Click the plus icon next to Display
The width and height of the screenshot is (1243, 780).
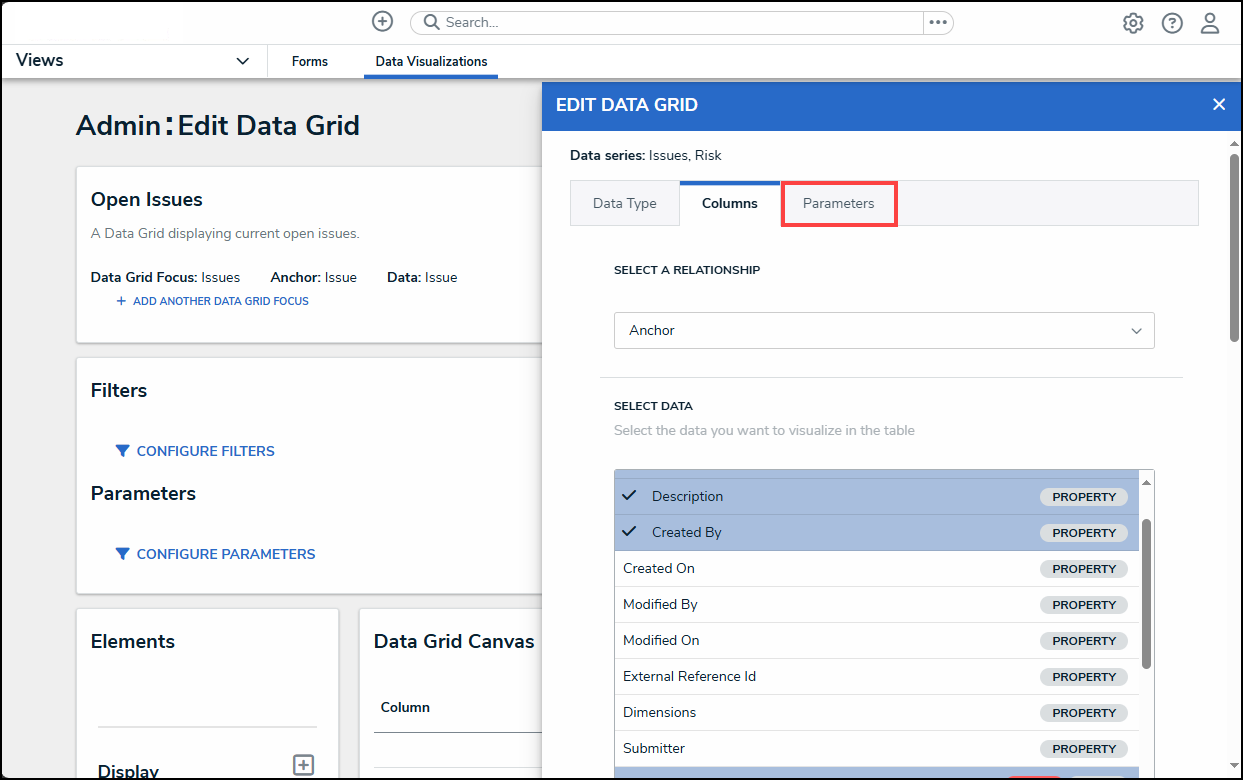[303, 765]
